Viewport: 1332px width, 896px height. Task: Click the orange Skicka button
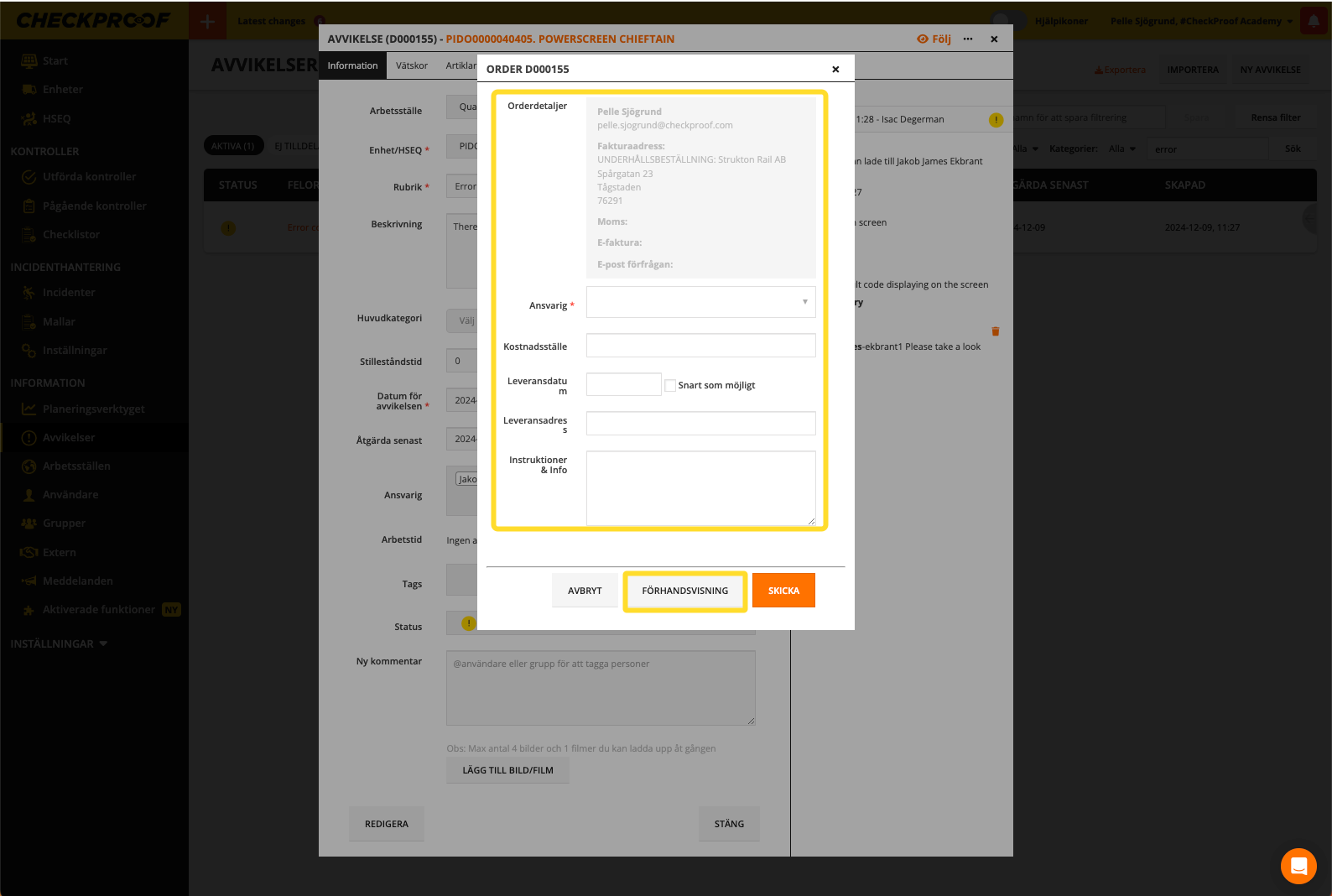[x=783, y=591]
